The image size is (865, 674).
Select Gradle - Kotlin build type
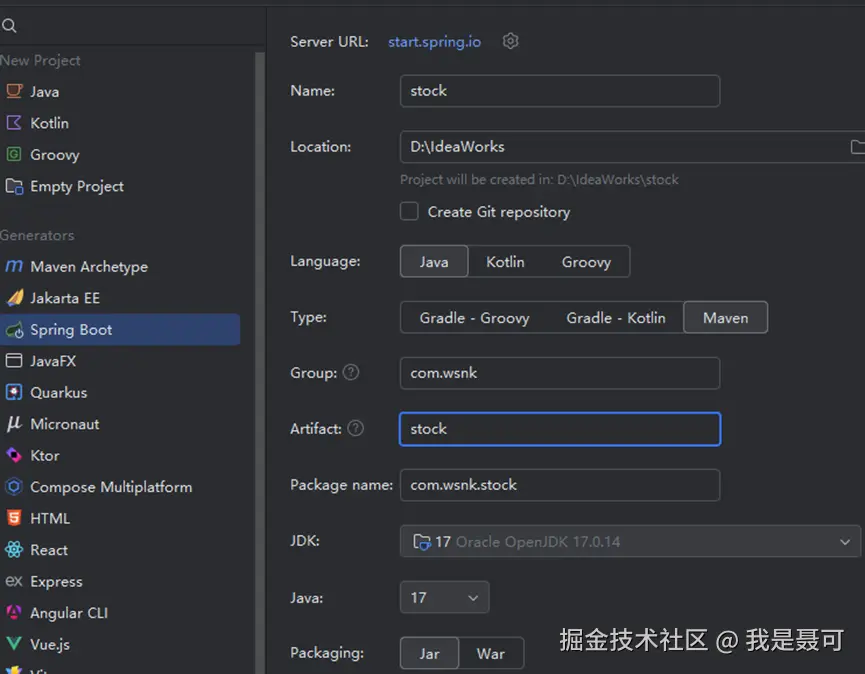click(616, 318)
